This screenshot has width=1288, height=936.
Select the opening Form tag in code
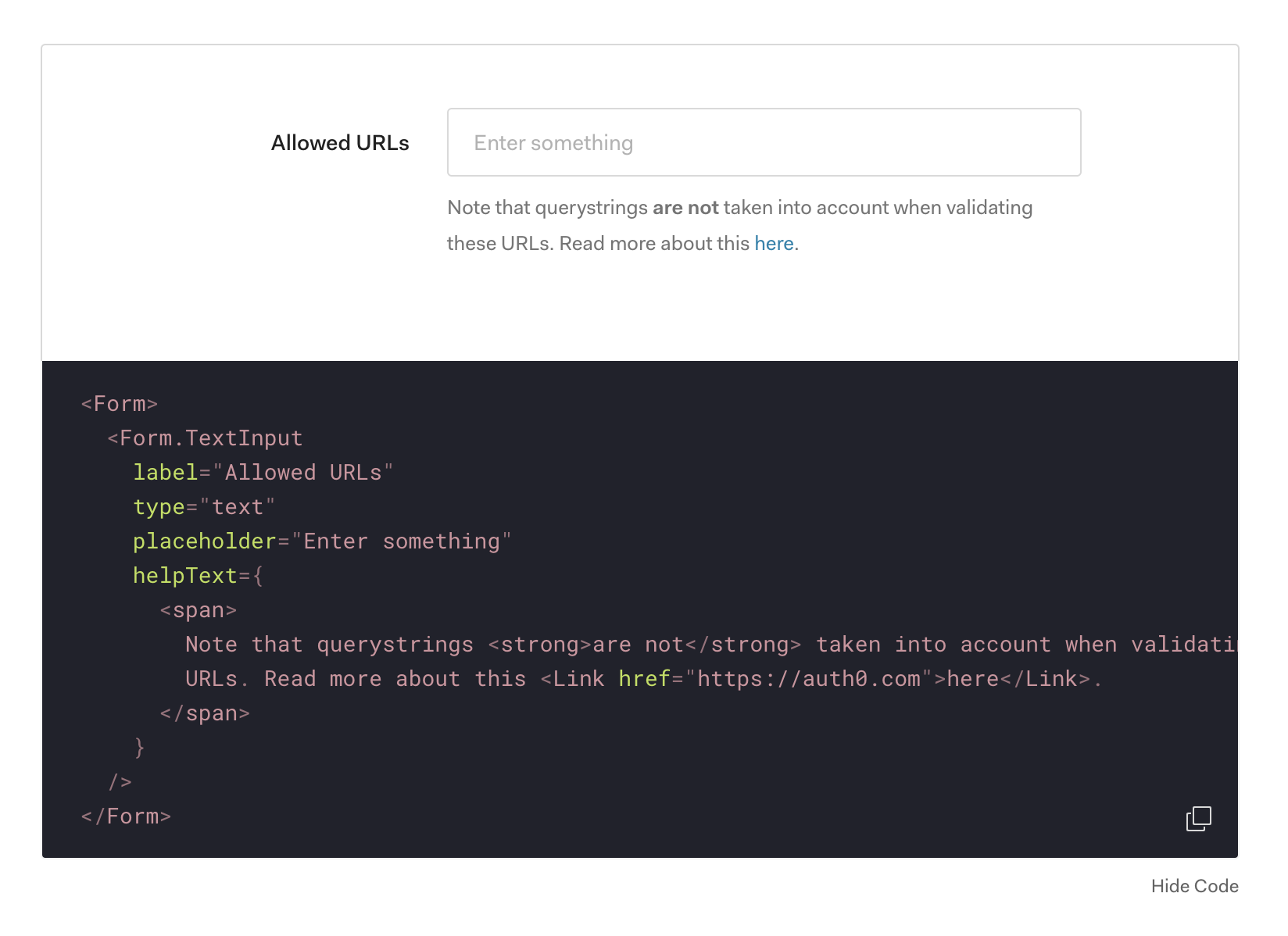(x=118, y=403)
